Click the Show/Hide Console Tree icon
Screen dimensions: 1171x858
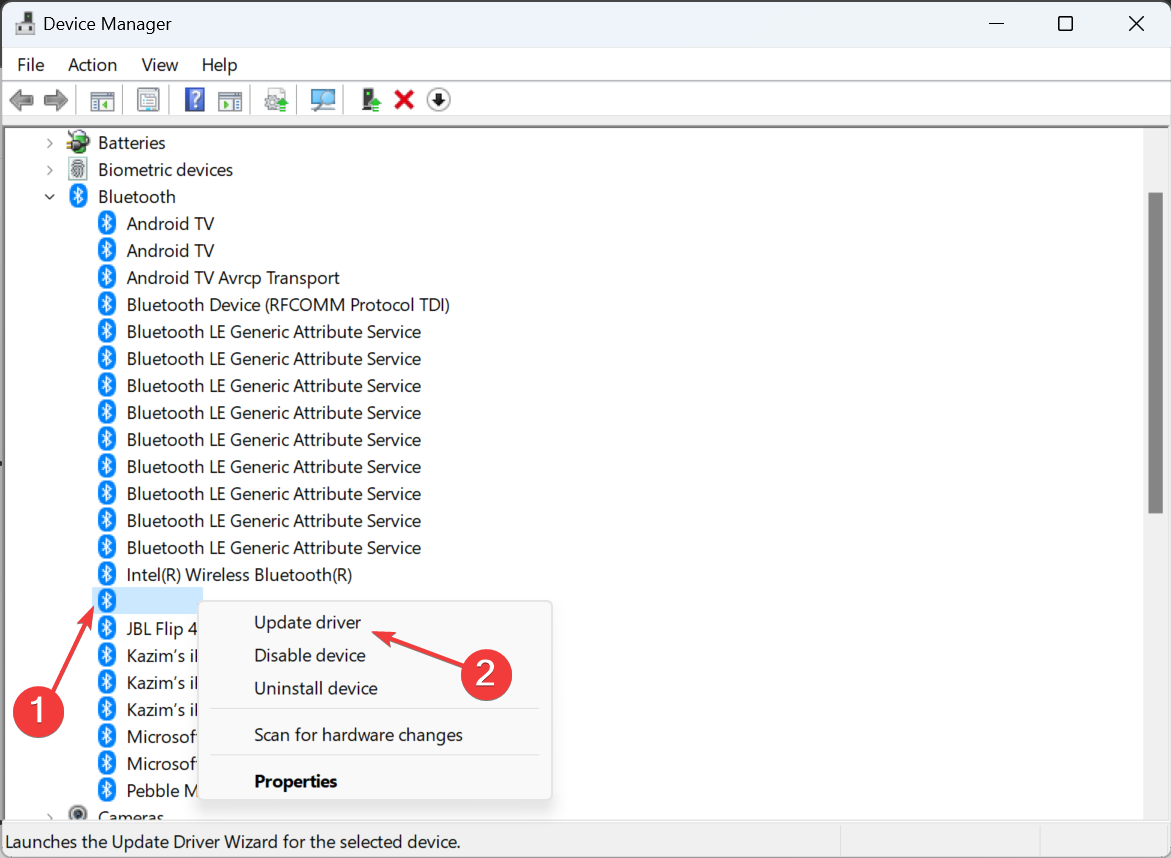(x=102, y=100)
